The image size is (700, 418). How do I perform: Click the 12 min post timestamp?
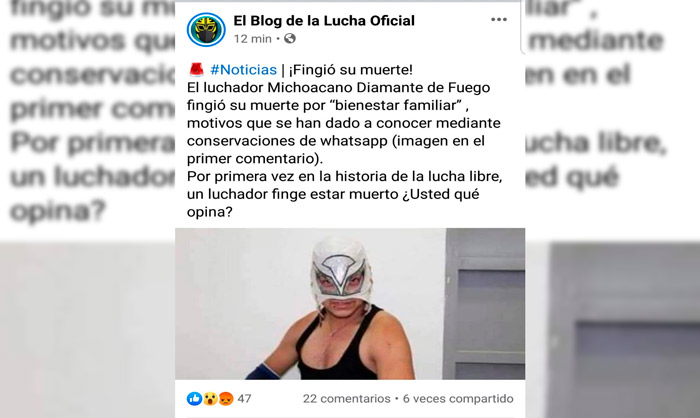point(253,39)
